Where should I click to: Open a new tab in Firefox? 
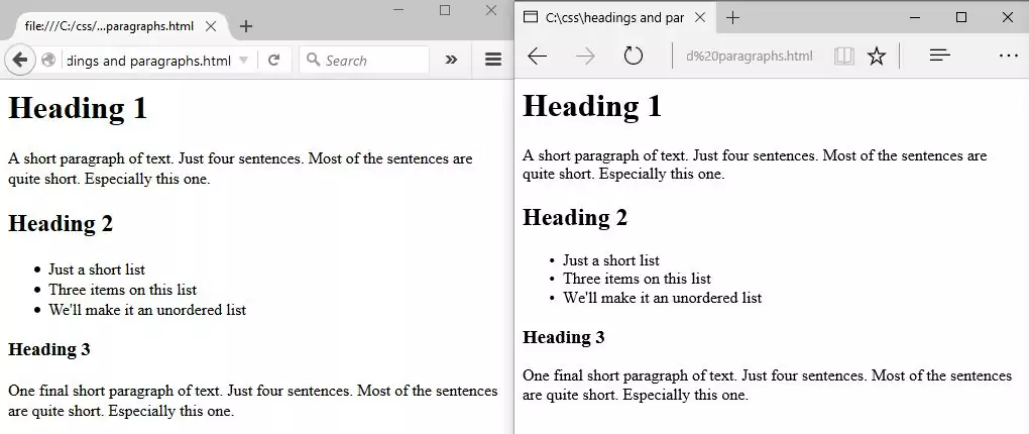[245, 26]
